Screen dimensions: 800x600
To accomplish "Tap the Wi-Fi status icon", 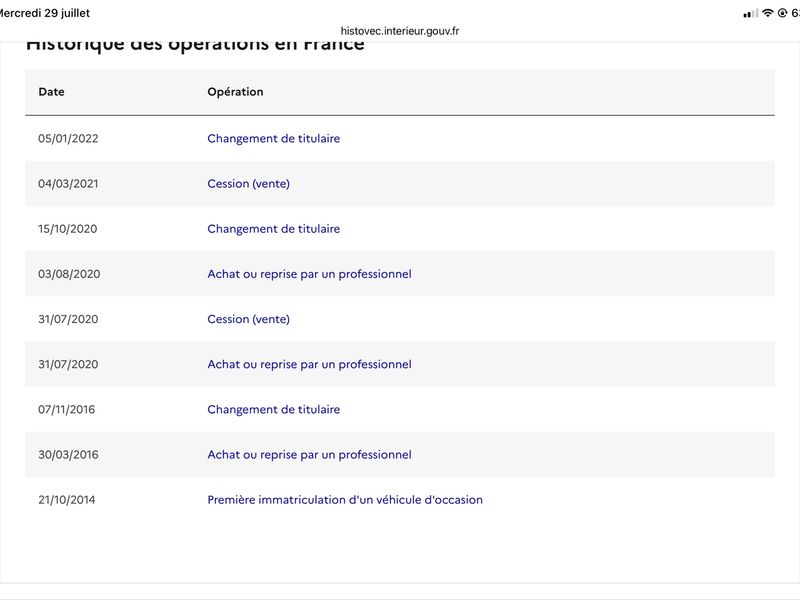I will click(767, 13).
